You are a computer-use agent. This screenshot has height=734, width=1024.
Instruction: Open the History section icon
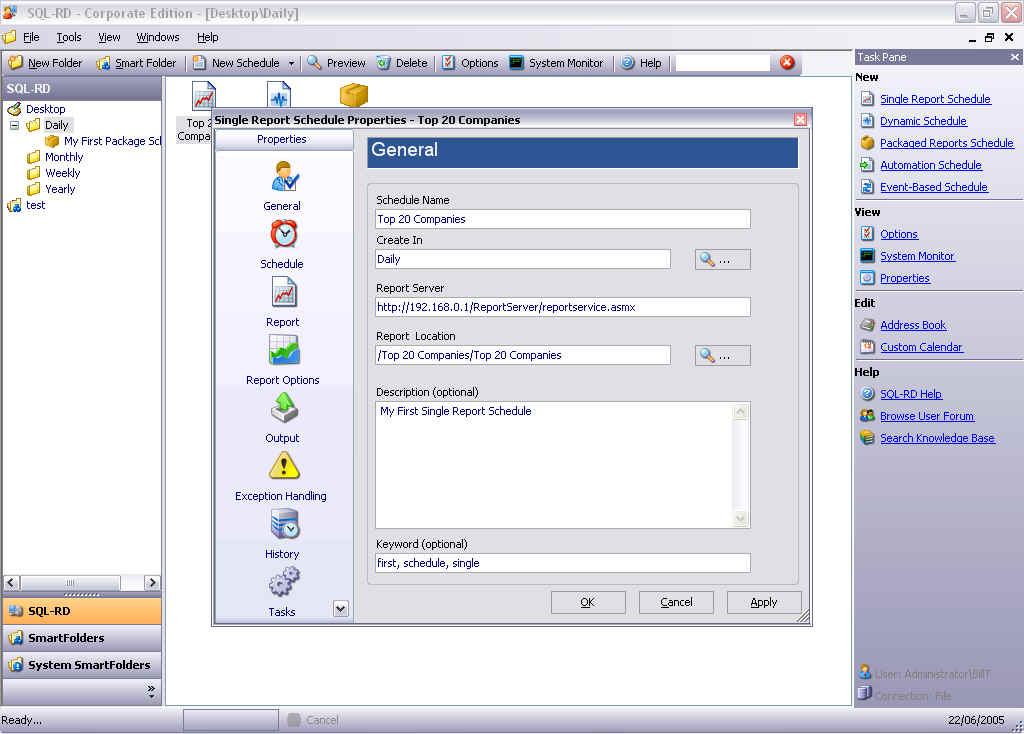(x=283, y=524)
